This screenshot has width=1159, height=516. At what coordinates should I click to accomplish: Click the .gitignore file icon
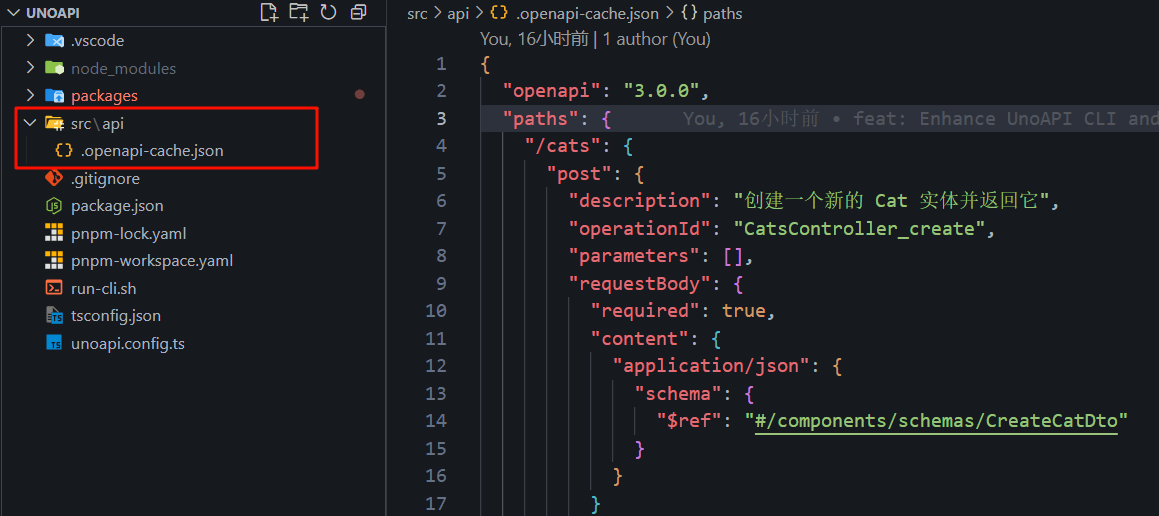click(54, 179)
